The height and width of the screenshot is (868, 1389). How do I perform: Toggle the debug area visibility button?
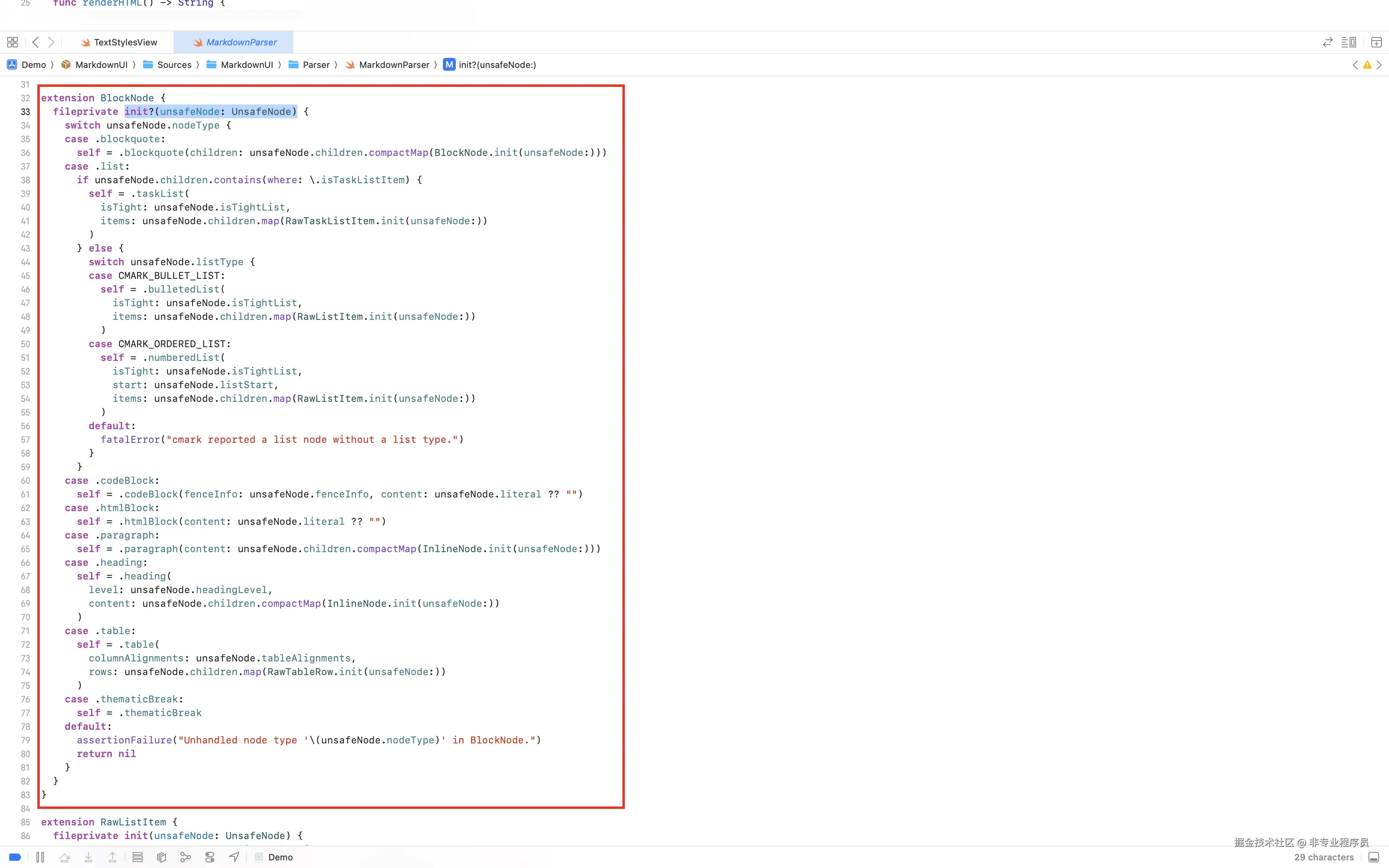click(1373, 857)
